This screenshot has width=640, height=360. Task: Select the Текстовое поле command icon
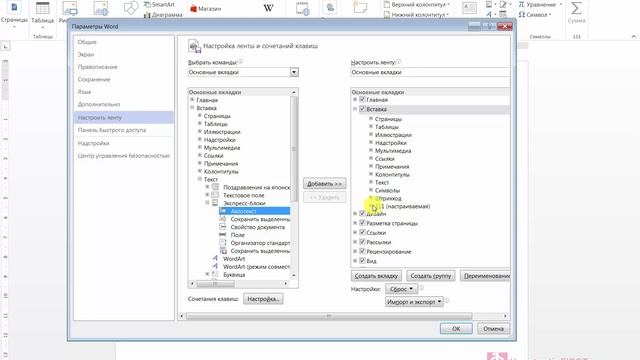click(215, 195)
